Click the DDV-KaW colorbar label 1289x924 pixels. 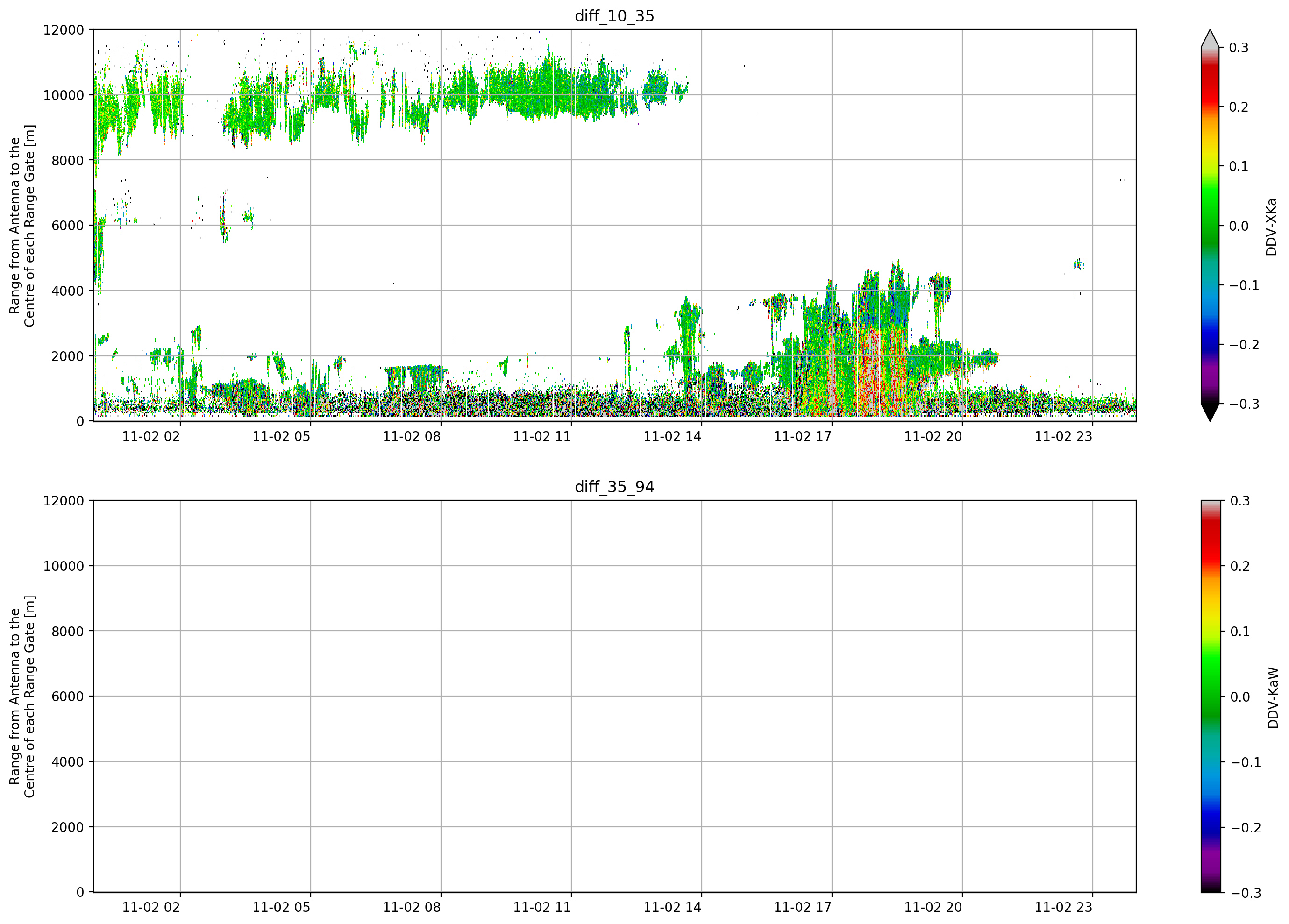1273,698
